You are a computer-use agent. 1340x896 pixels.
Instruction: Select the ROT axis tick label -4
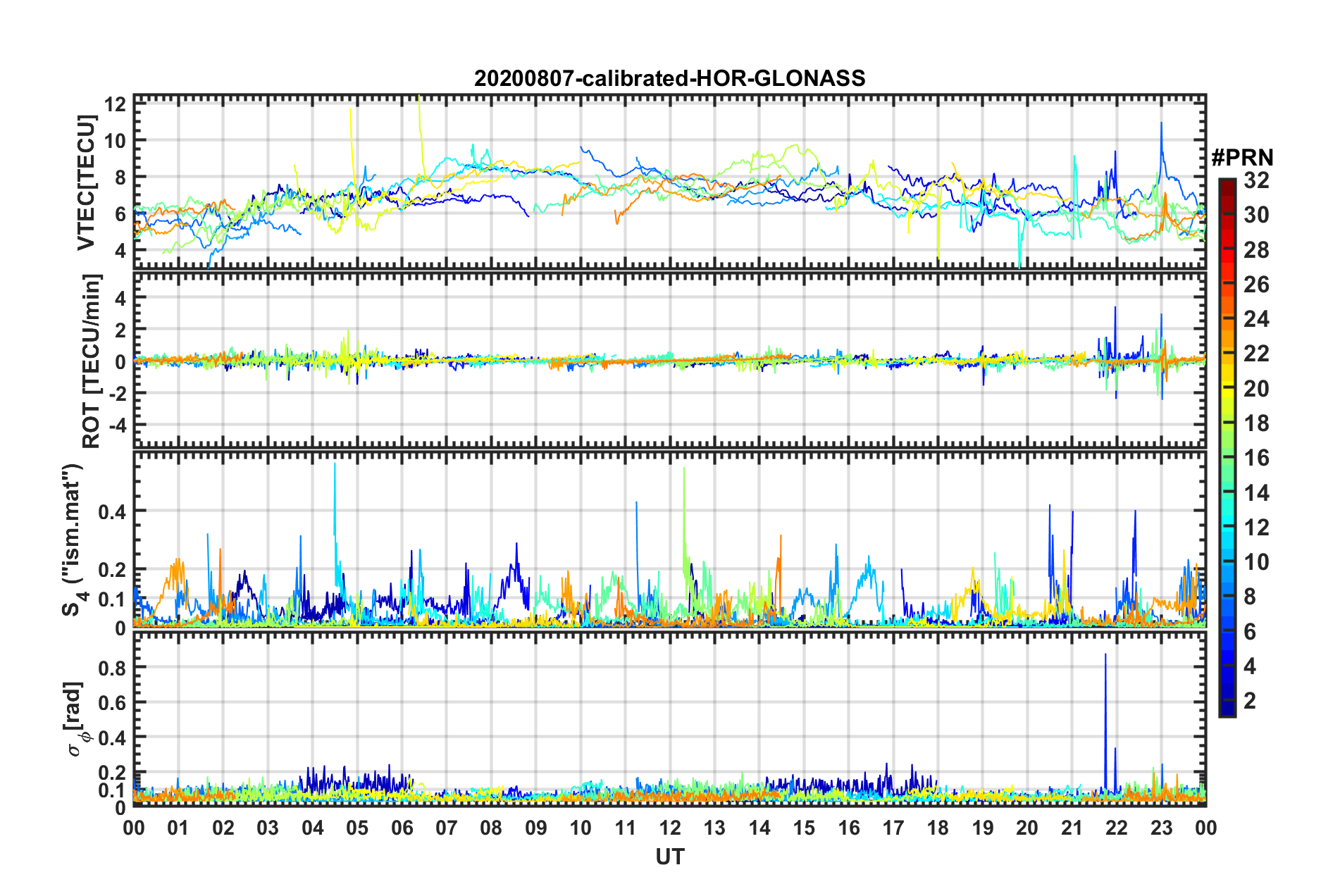(x=117, y=425)
